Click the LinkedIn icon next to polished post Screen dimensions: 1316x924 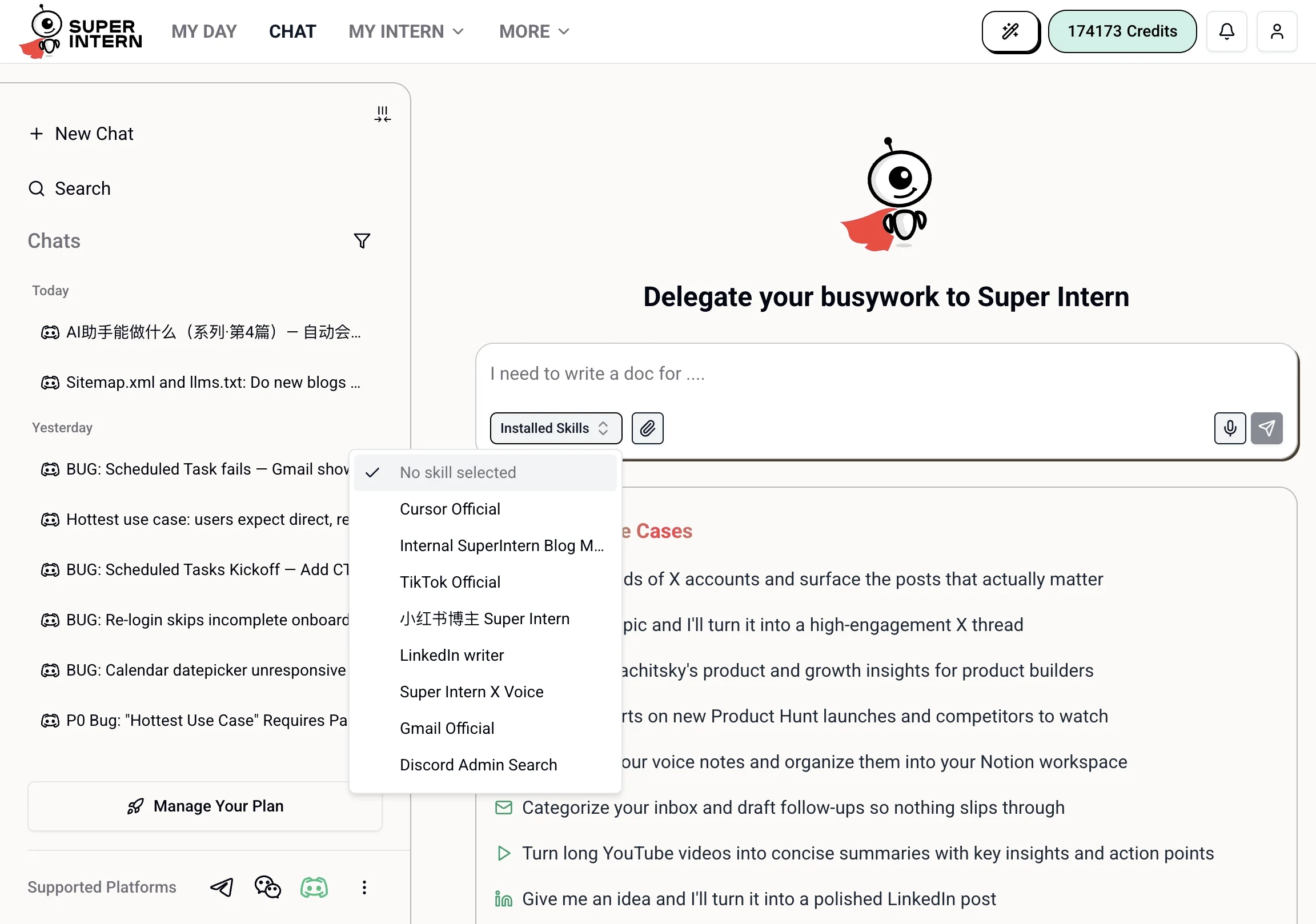pos(503,899)
